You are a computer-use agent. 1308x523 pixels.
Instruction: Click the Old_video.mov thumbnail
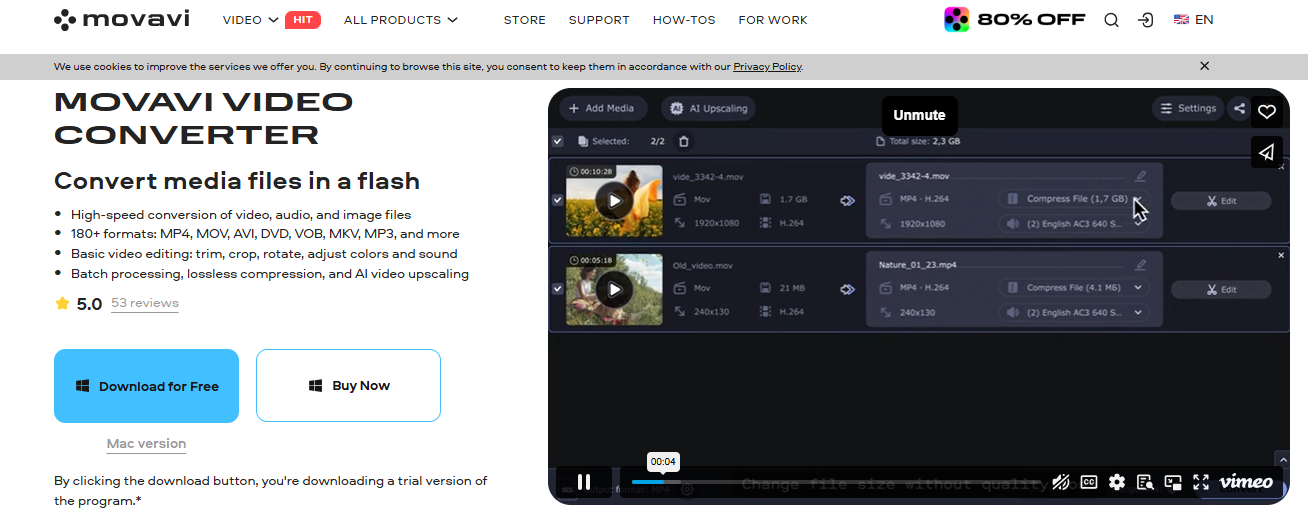click(x=614, y=289)
